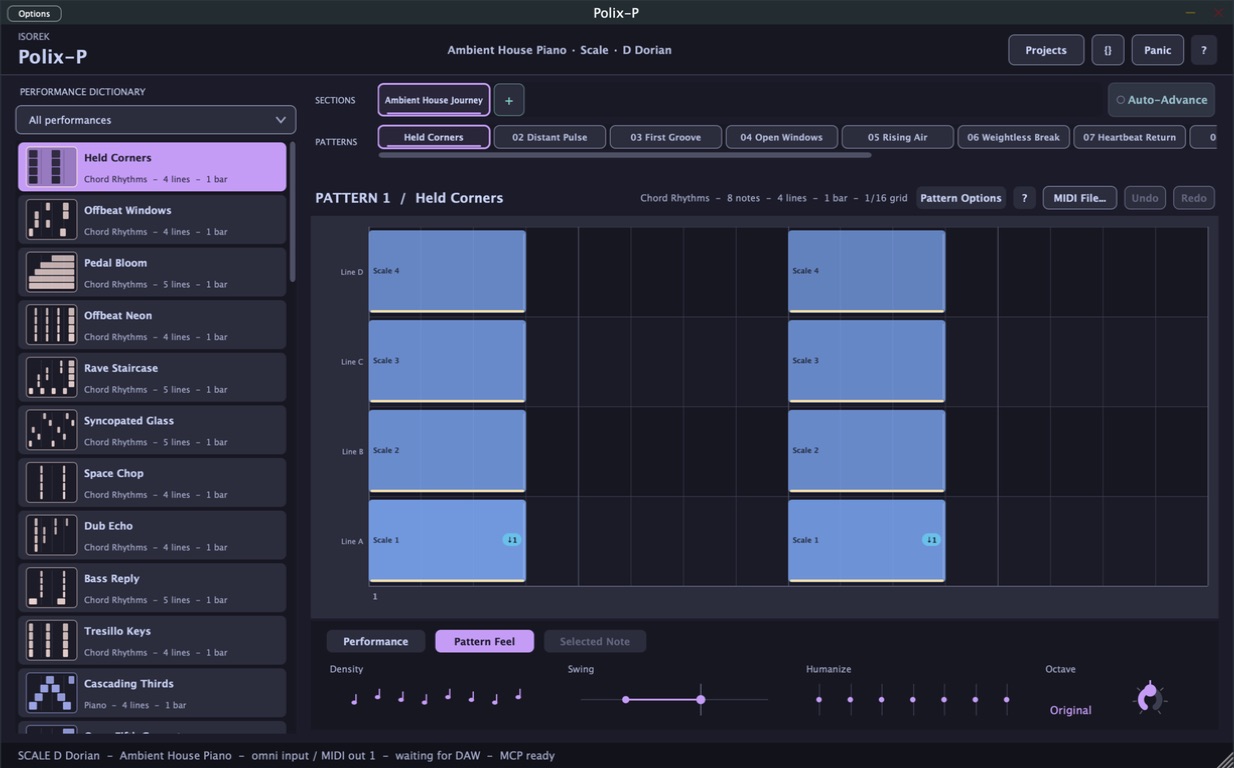Switch to pattern 05 Rising Air

point(898,137)
